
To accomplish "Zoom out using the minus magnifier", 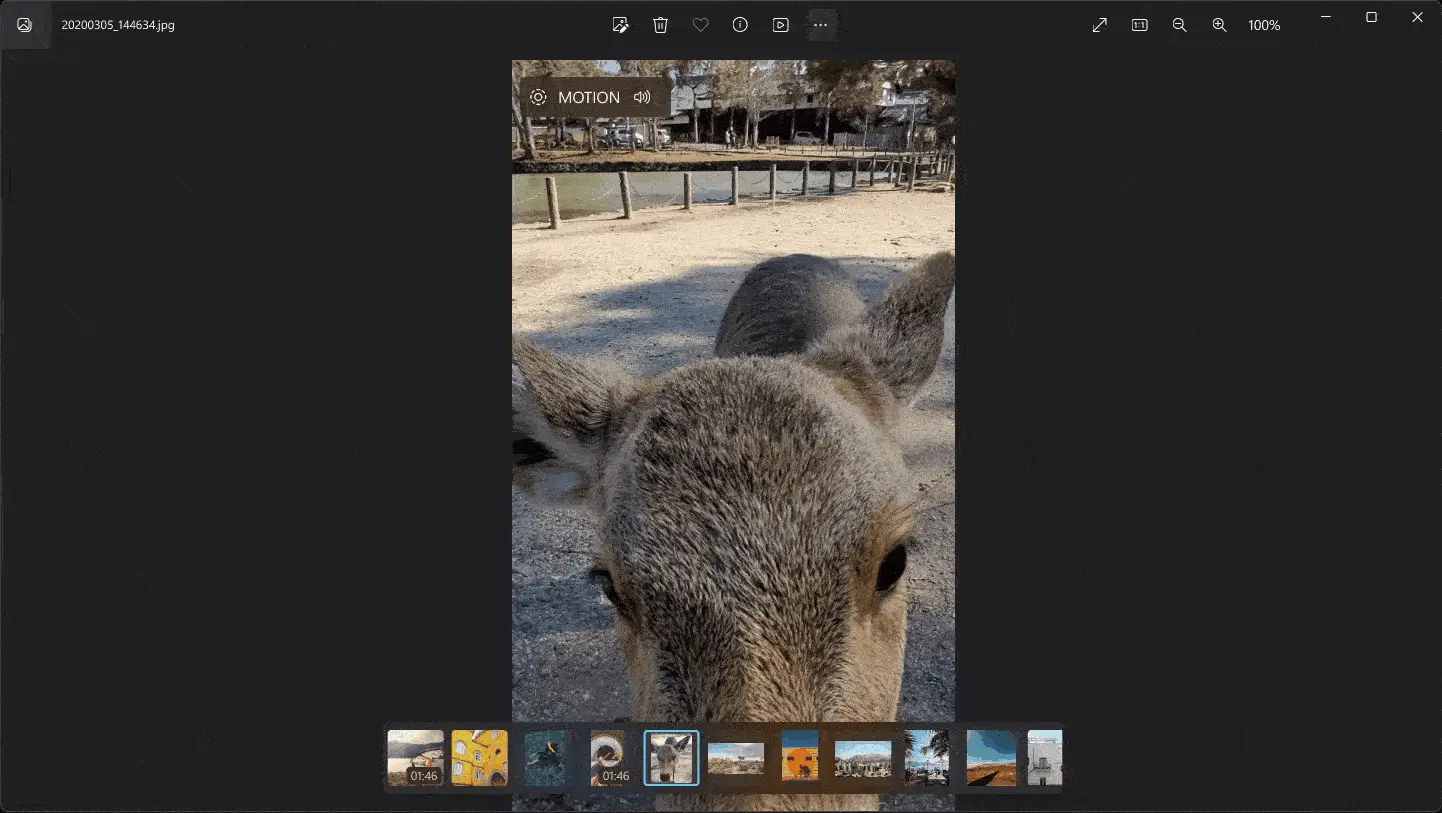I will pos(1179,25).
